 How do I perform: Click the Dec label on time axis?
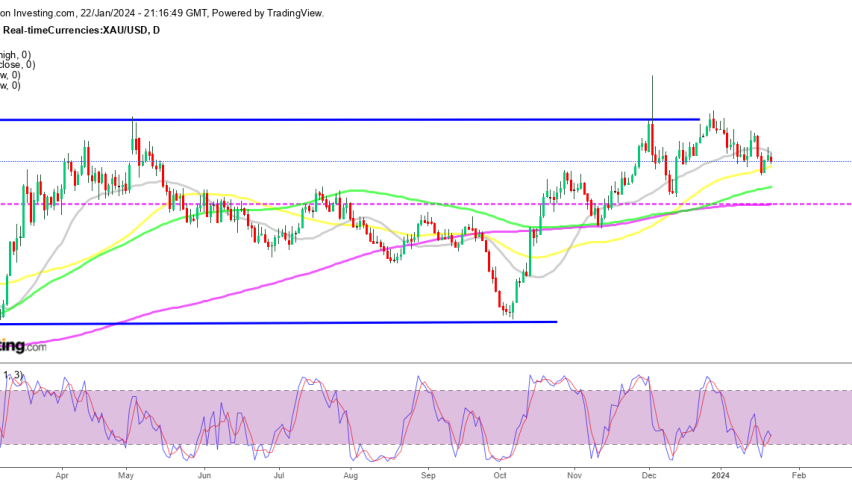click(x=649, y=475)
